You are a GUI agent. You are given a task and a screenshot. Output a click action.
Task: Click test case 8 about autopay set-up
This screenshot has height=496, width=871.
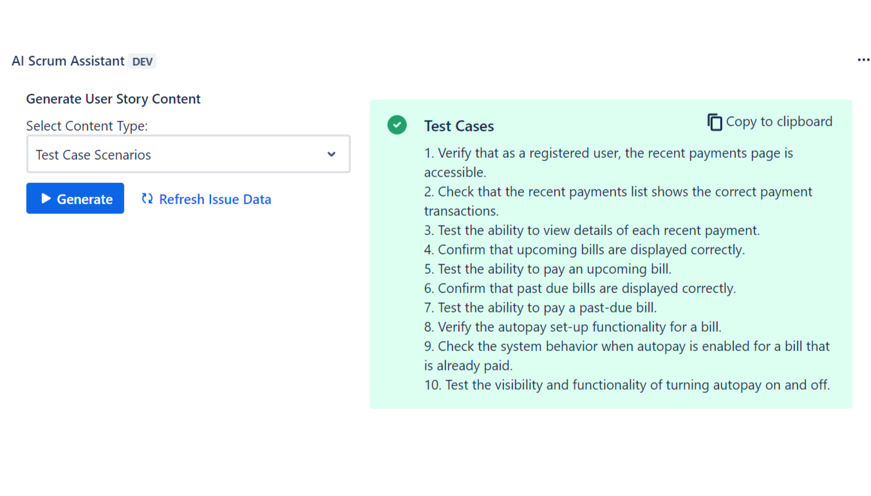(x=572, y=327)
